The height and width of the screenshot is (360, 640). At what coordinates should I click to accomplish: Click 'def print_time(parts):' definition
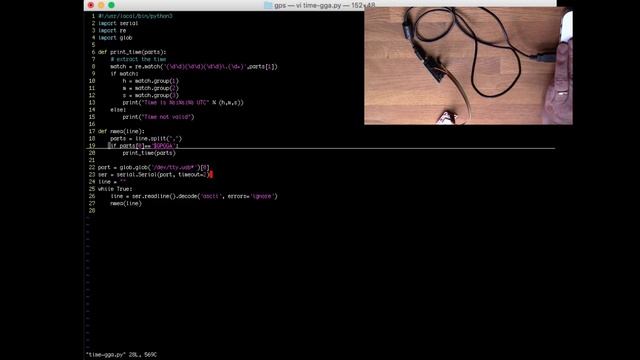pyautogui.click(x=132, y=52)
